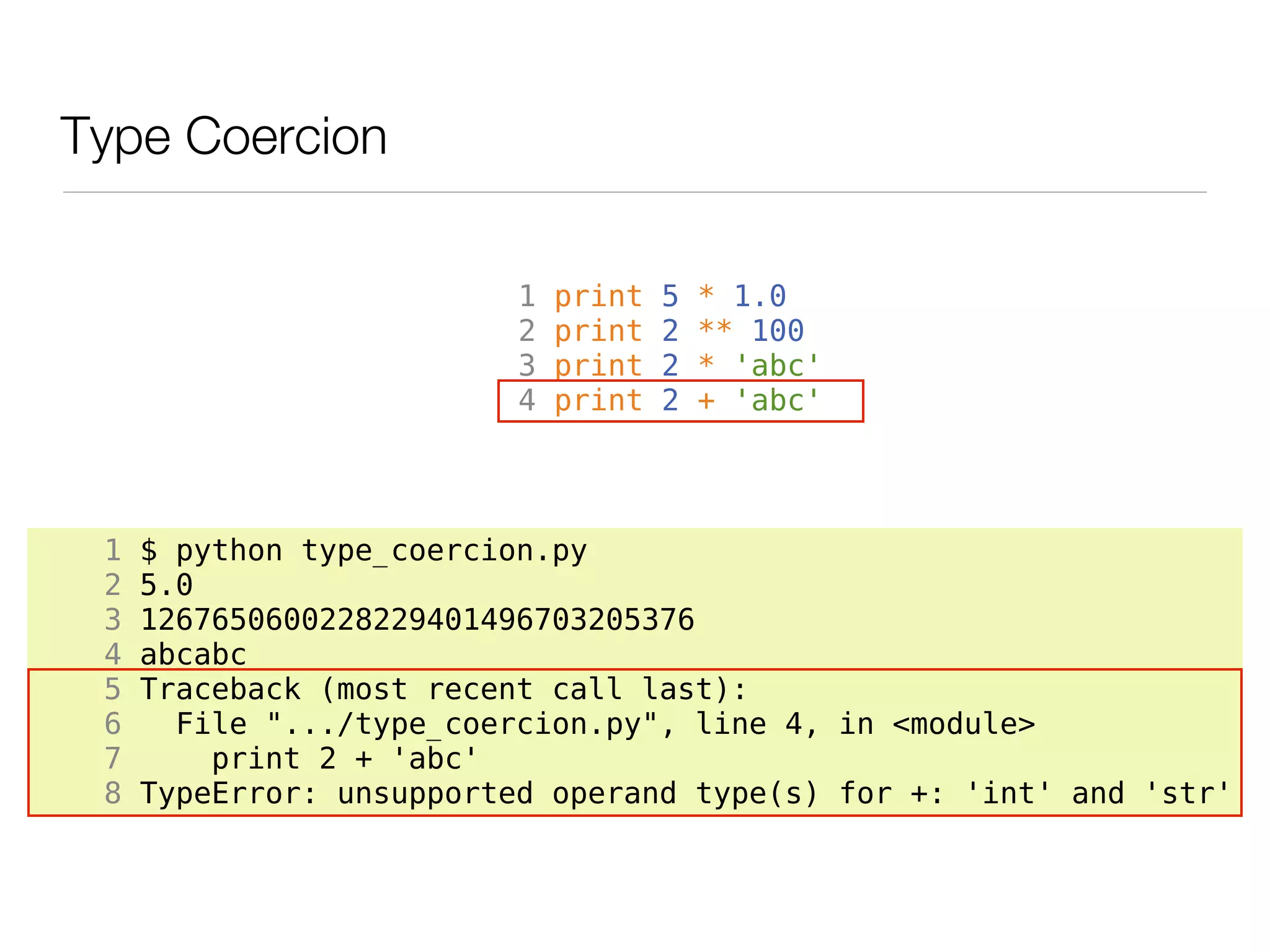Viewport: 1270px width, 952px height.
Task: Click the 'abc' string in code line 3
Action: [x=778, y=366]
